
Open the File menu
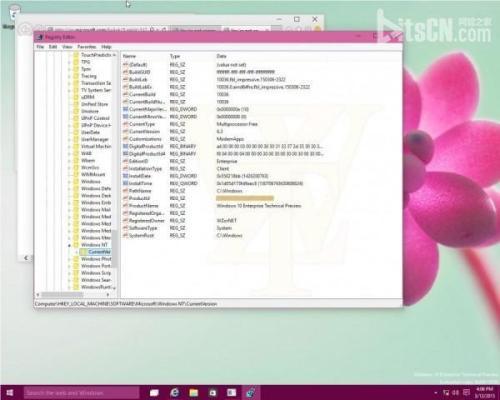[40, 47]
